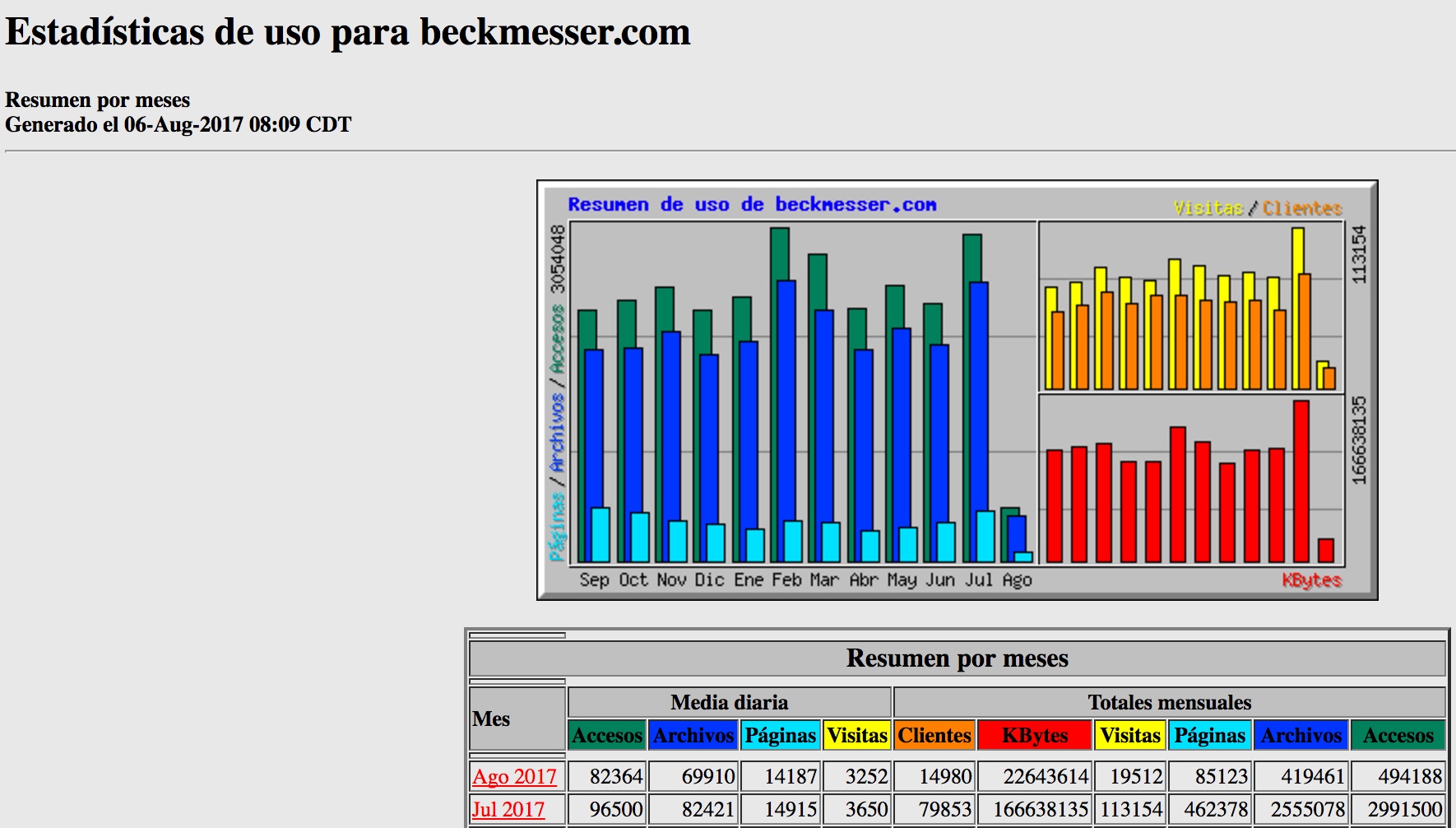This screenshot has height=828, width=1456.
Task: Click the page heading Estadísticas de uso
Action: [348, 33]
